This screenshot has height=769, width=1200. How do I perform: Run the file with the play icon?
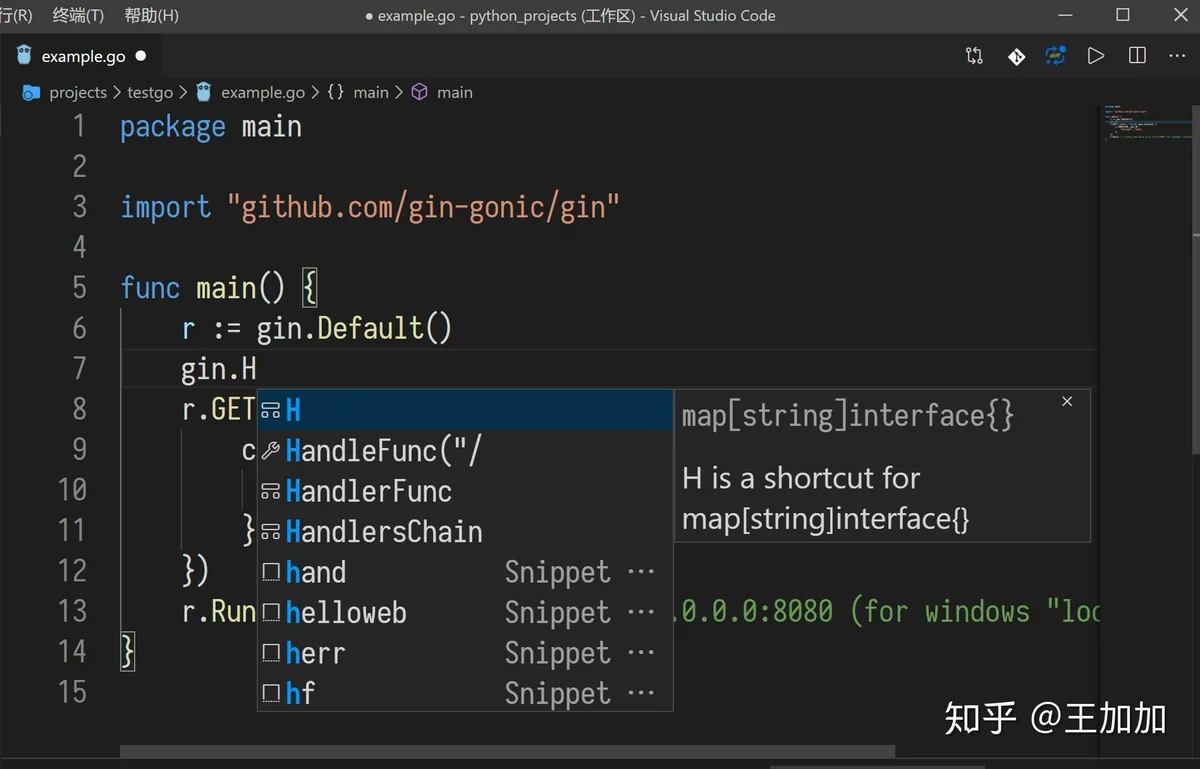[1096, 56]
